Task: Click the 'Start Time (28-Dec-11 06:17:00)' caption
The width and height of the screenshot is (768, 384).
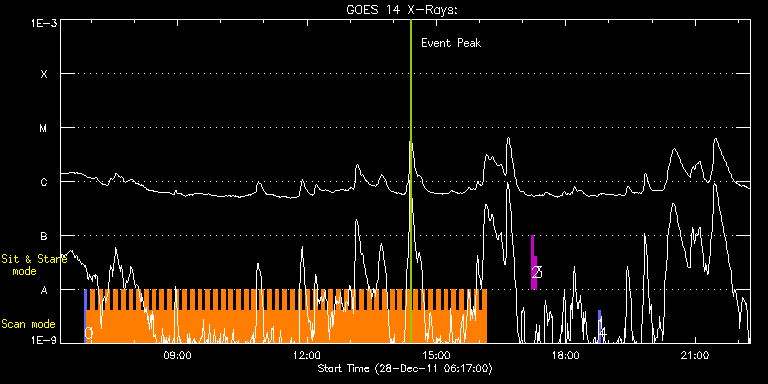Action: [405, 368]
